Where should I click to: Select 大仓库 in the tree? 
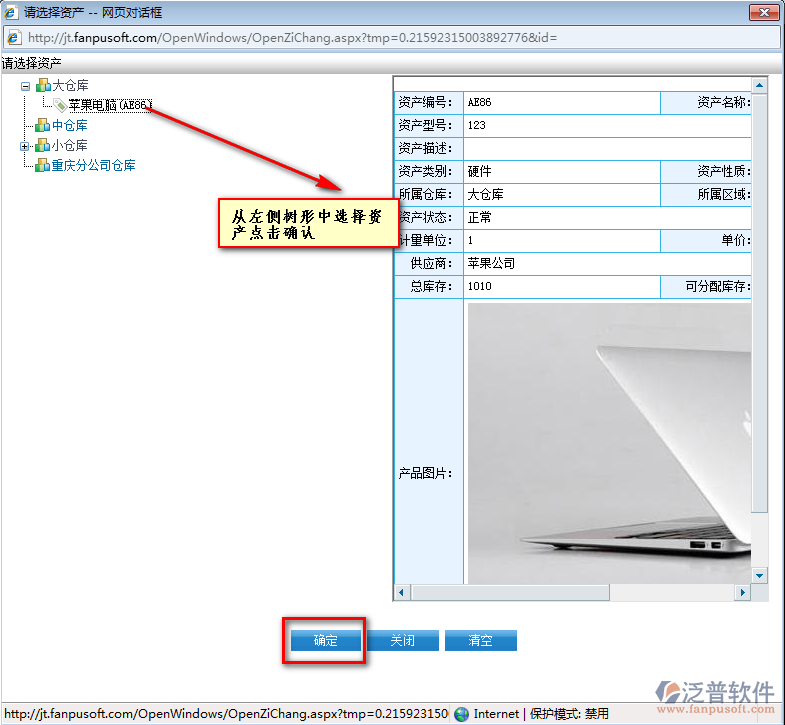[x=70, y=85]
